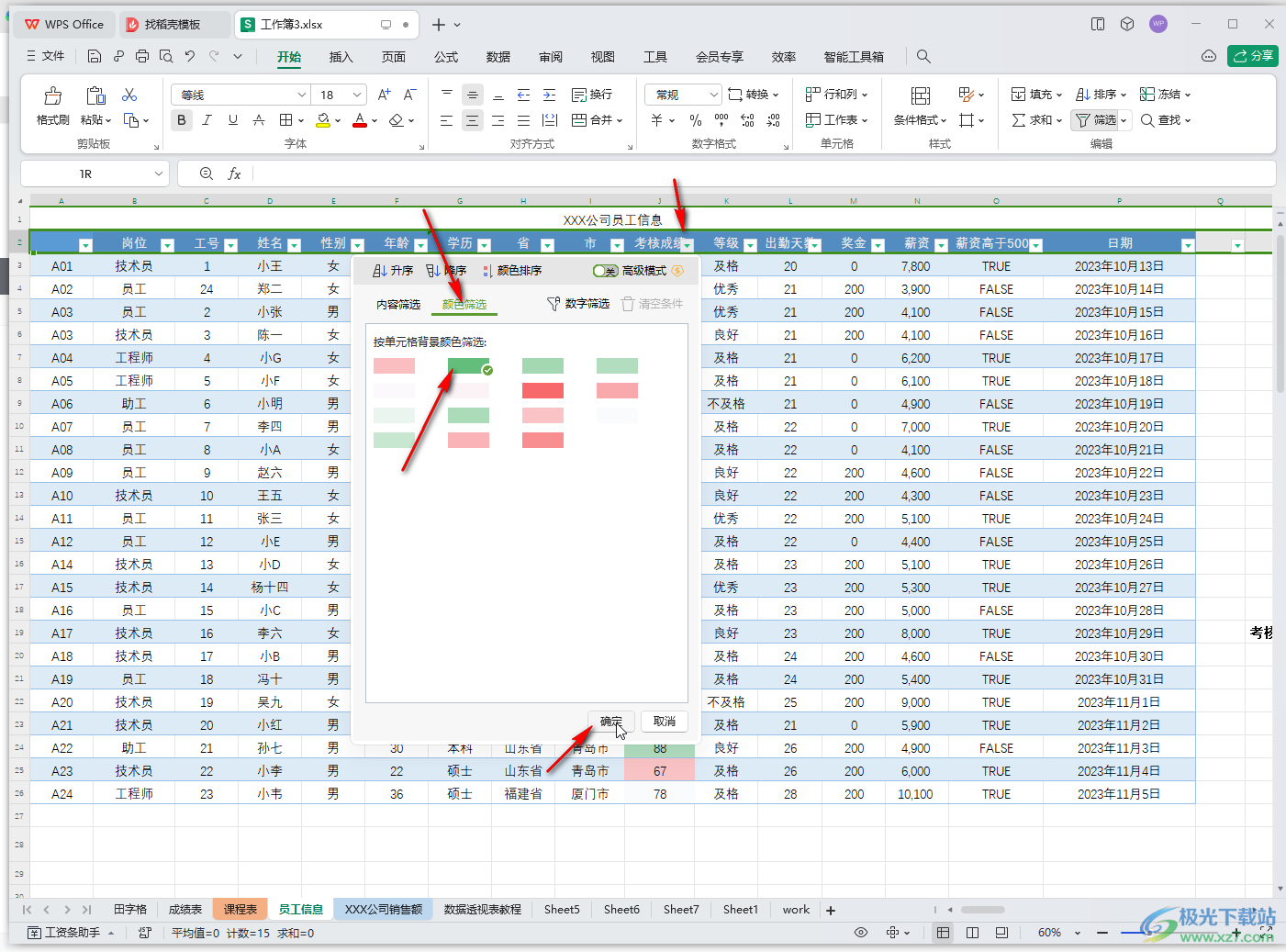This screenshot has width=1286, height=952.
Task: Toggle the advanced mode (高级模式) switch
Action: (x=606, y=271)
